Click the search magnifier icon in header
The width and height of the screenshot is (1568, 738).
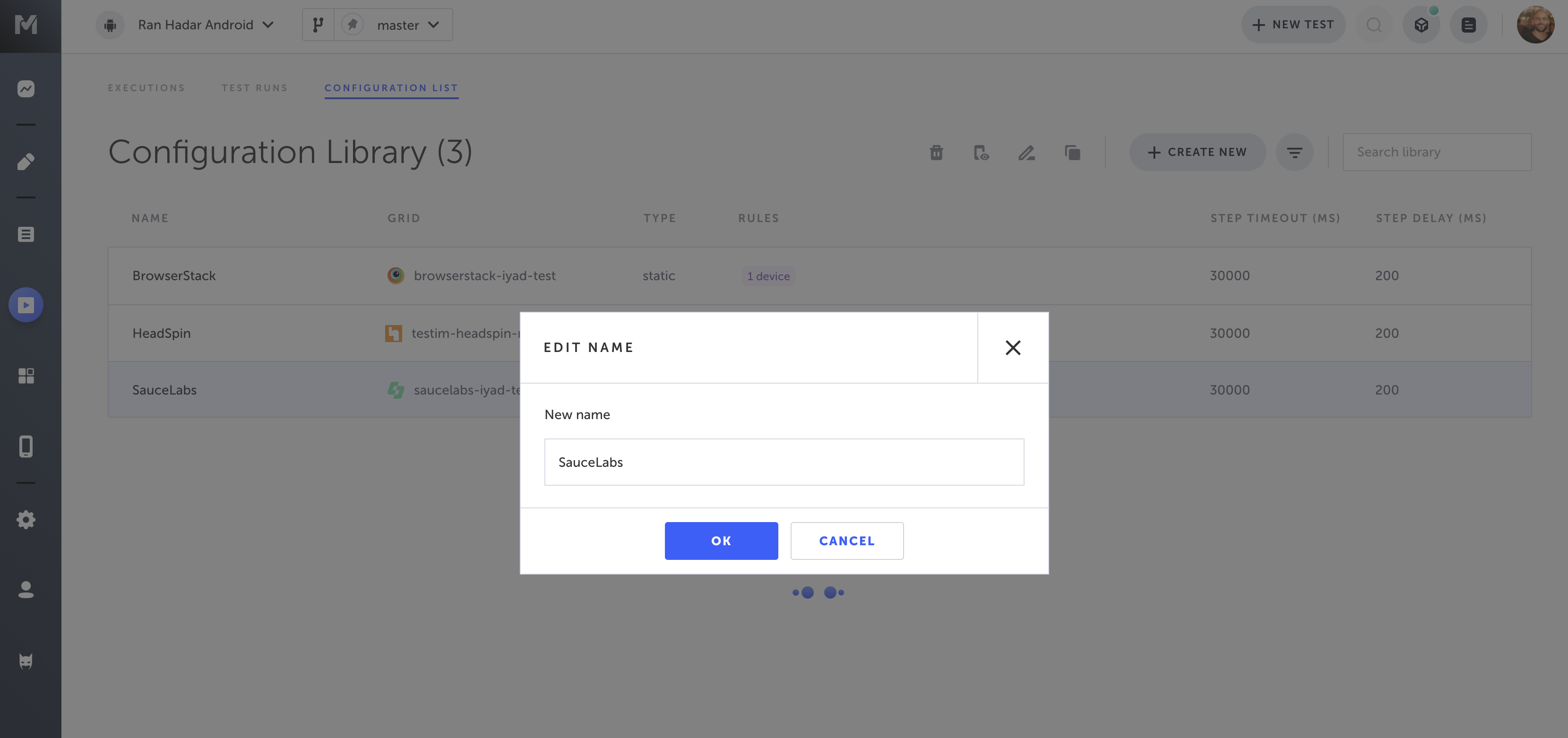pos(1374,25)
